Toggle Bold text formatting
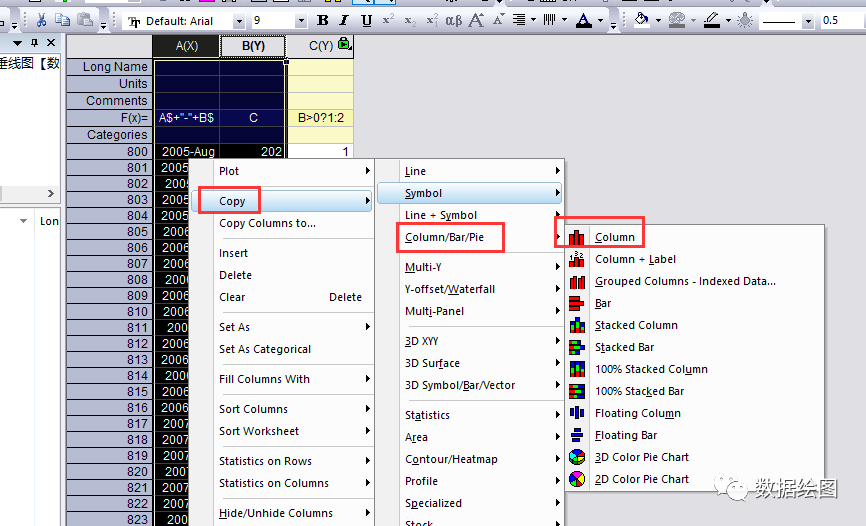The image size is (866, 526). 322,20
